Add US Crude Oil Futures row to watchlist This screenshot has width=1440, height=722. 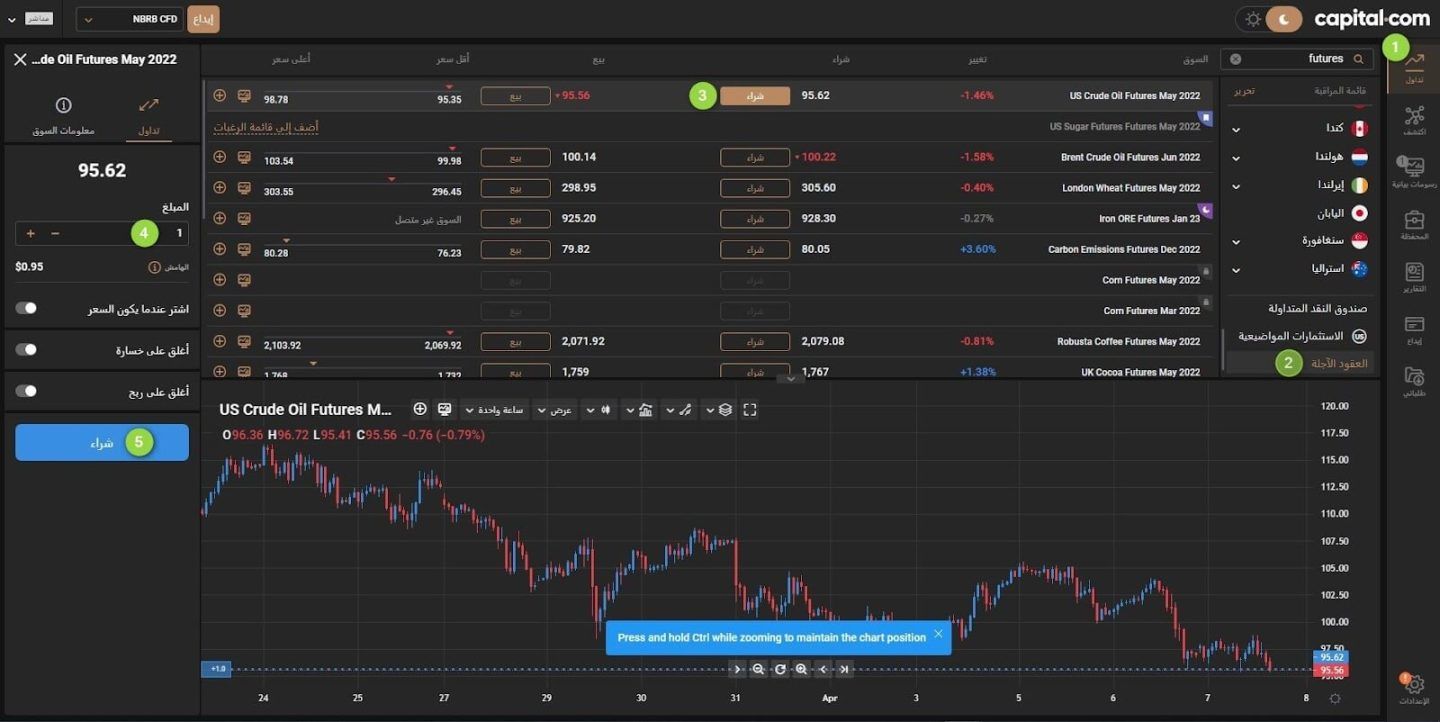point(220,95)
